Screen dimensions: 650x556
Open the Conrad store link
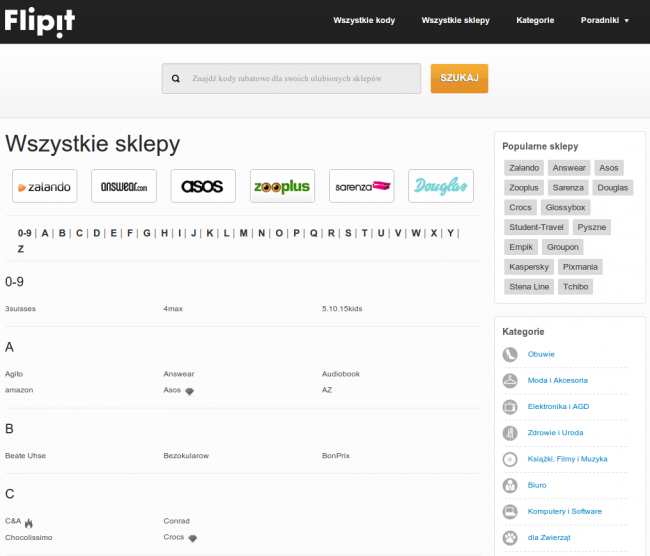pos(177,521)
